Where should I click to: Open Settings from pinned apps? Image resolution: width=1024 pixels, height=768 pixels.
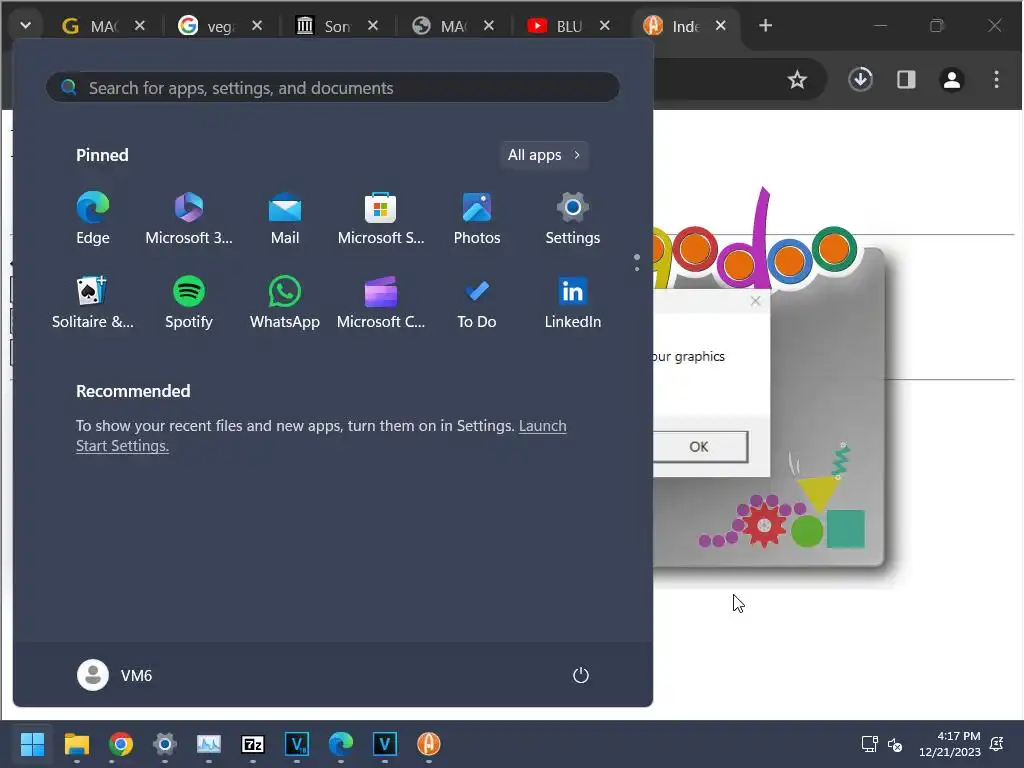pyautogui.click(x=573, y=219)
